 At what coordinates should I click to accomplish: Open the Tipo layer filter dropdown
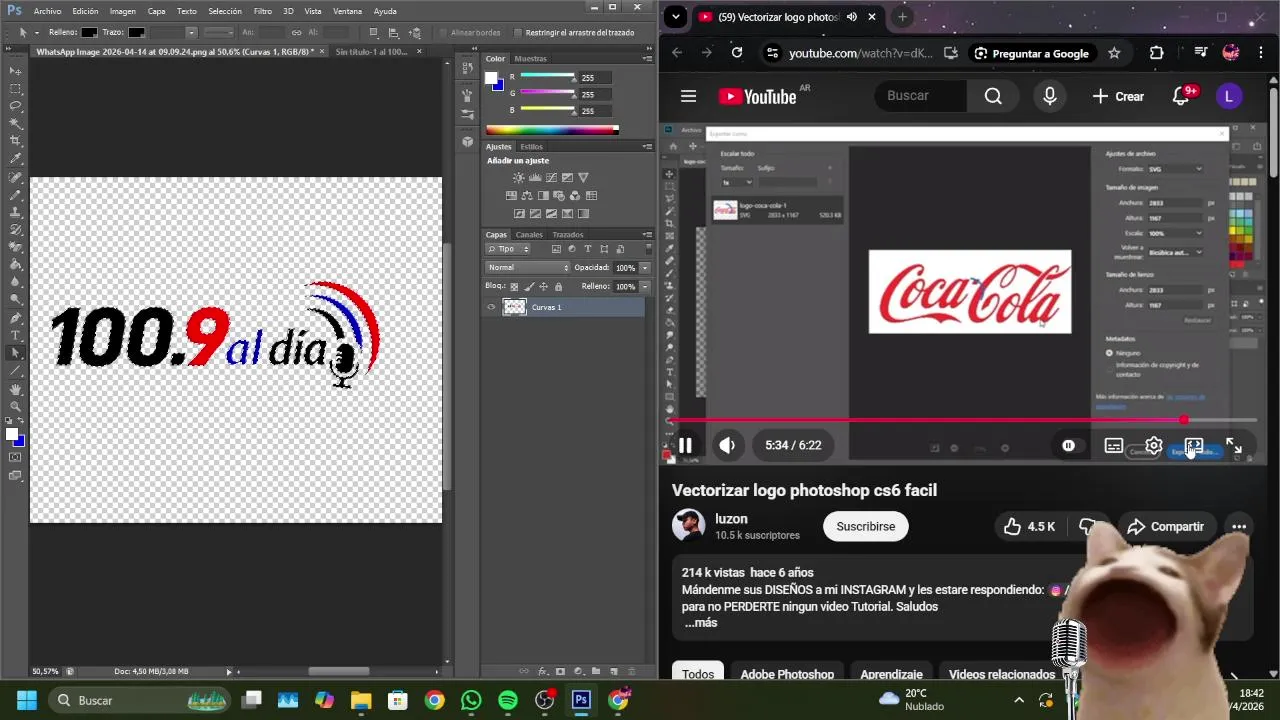pos(507,249)
